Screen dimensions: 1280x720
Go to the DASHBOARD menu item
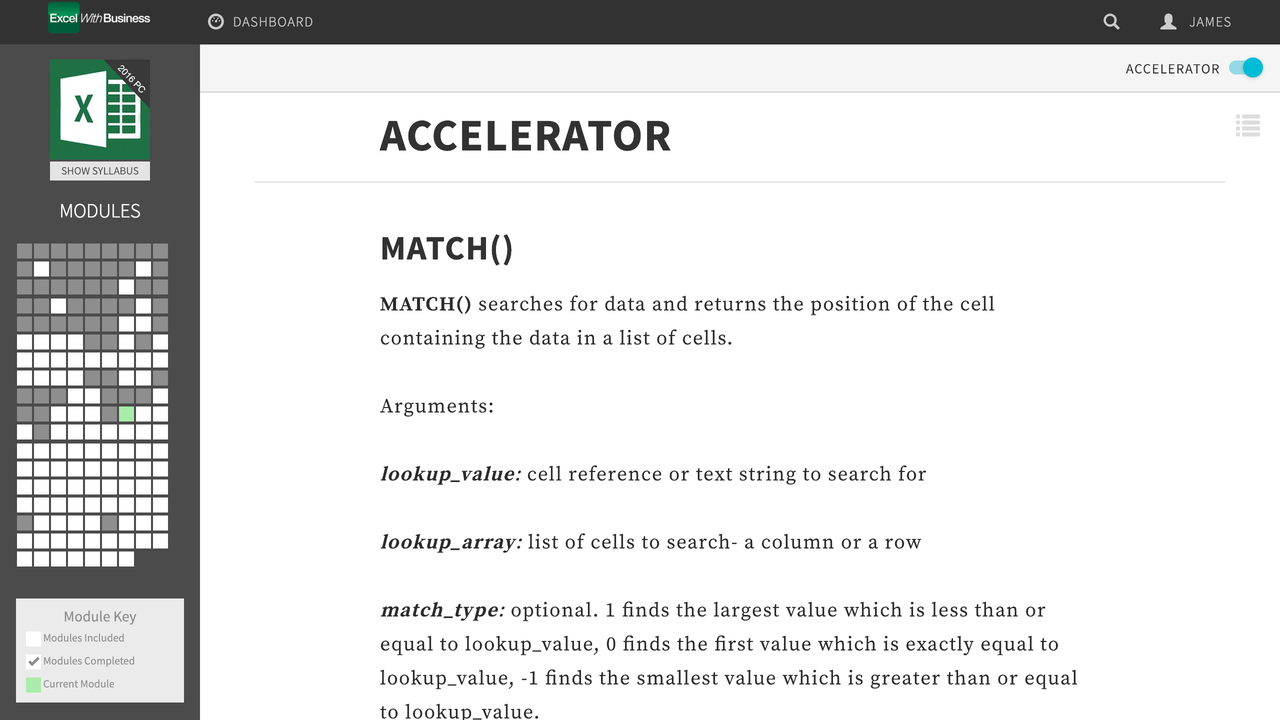click(x=272, y=21)
